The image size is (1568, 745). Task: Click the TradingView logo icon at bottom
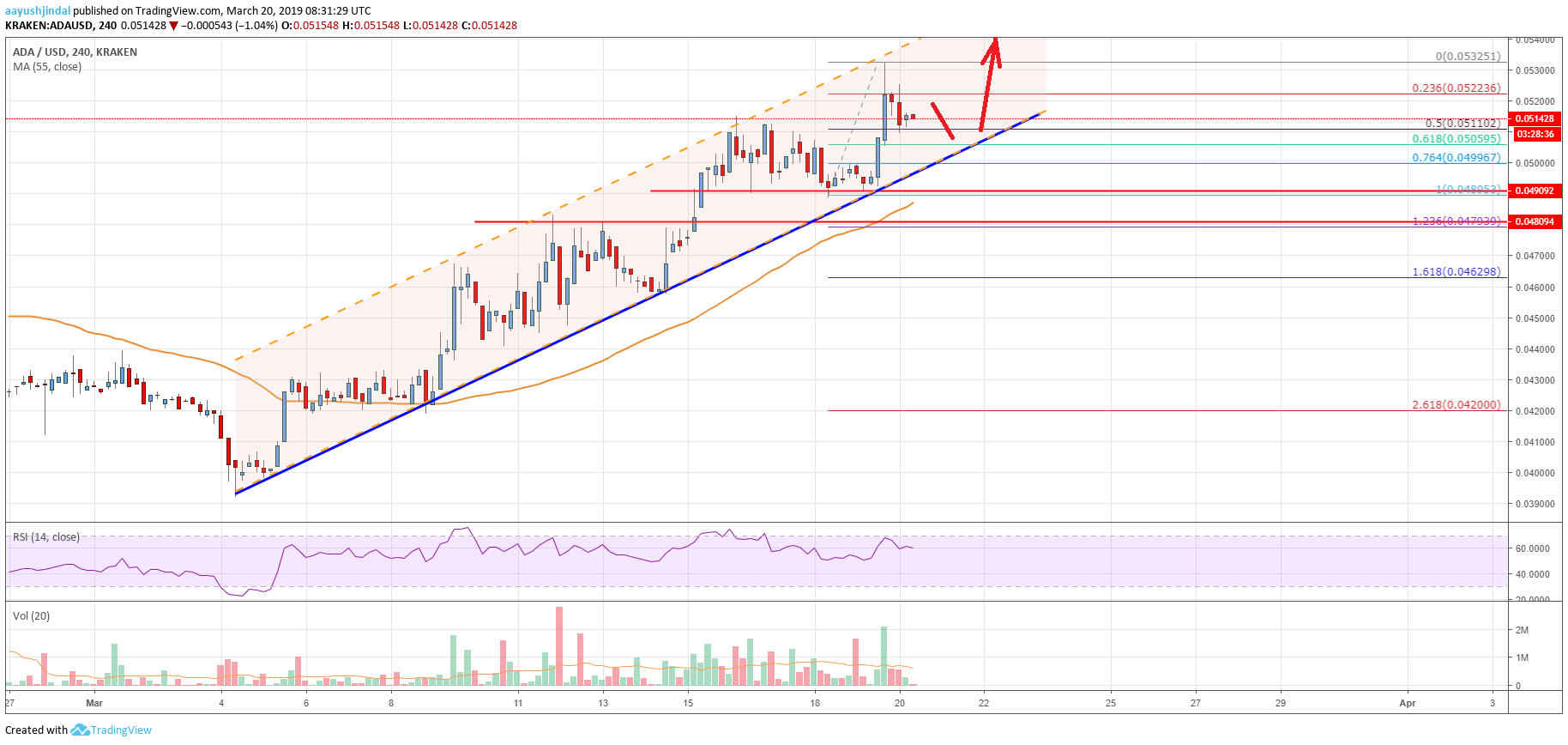[x=80, y=730]
